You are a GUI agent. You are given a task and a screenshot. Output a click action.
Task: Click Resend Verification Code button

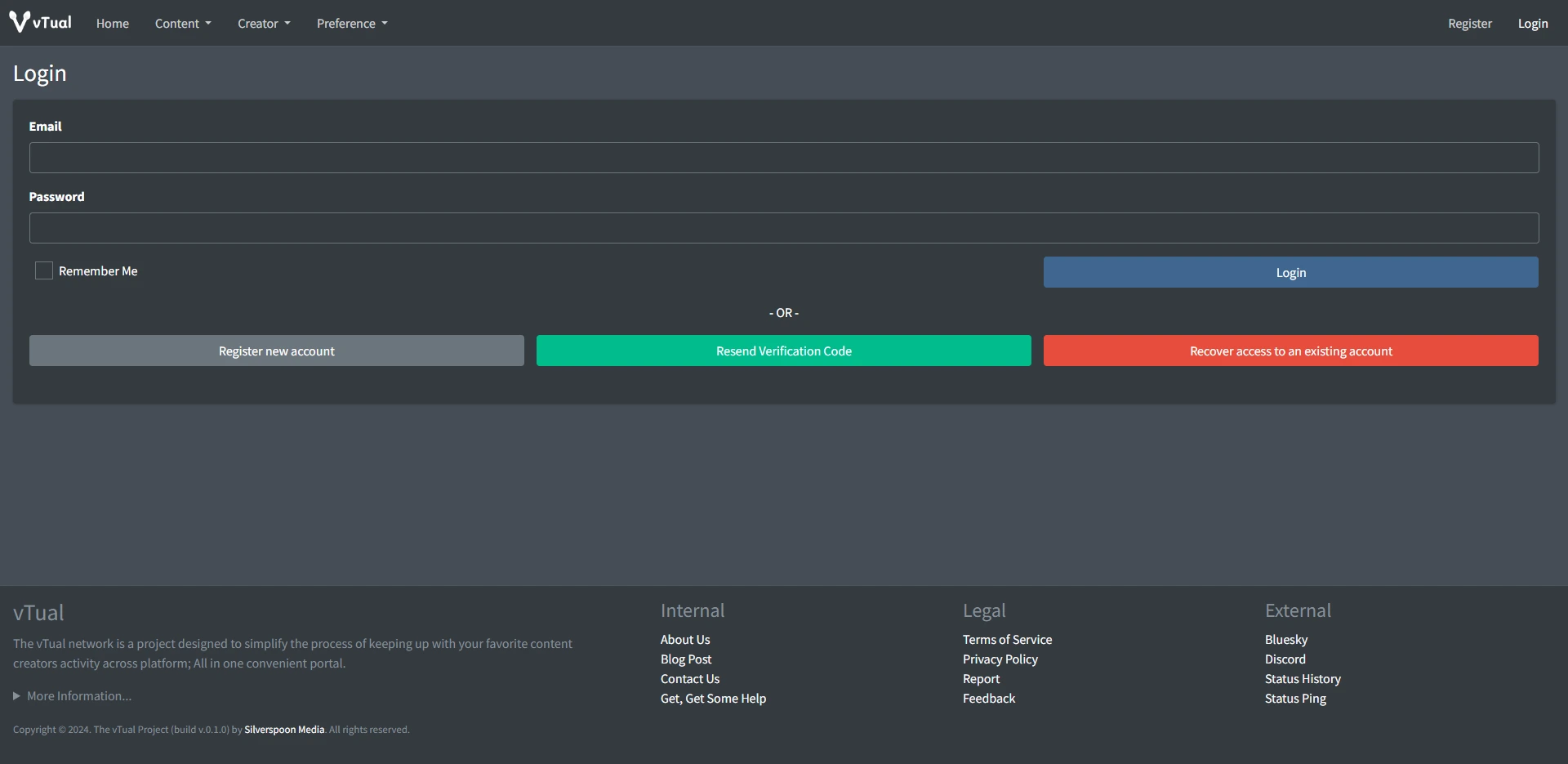[x=783, y=351]
